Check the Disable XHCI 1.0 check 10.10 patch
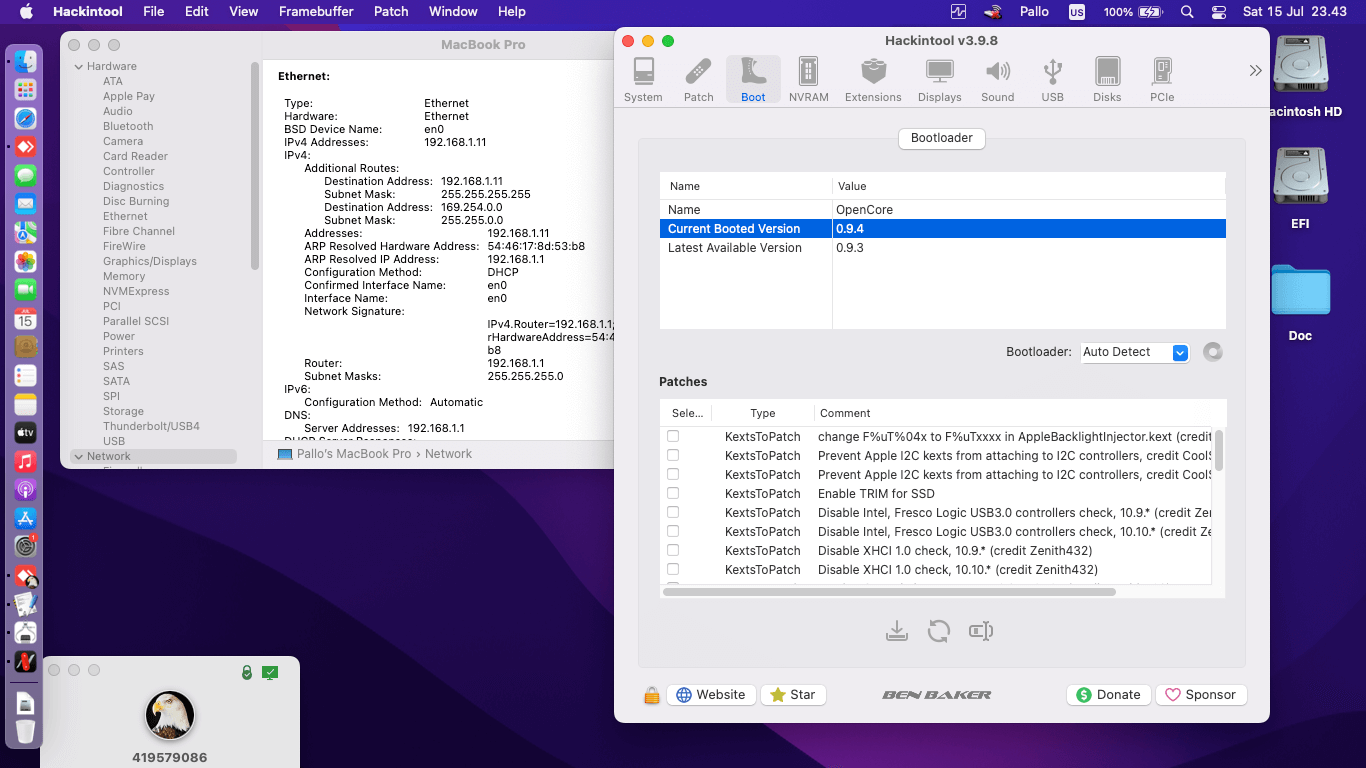The image size is (1366, 768). [x=673, y=569]
